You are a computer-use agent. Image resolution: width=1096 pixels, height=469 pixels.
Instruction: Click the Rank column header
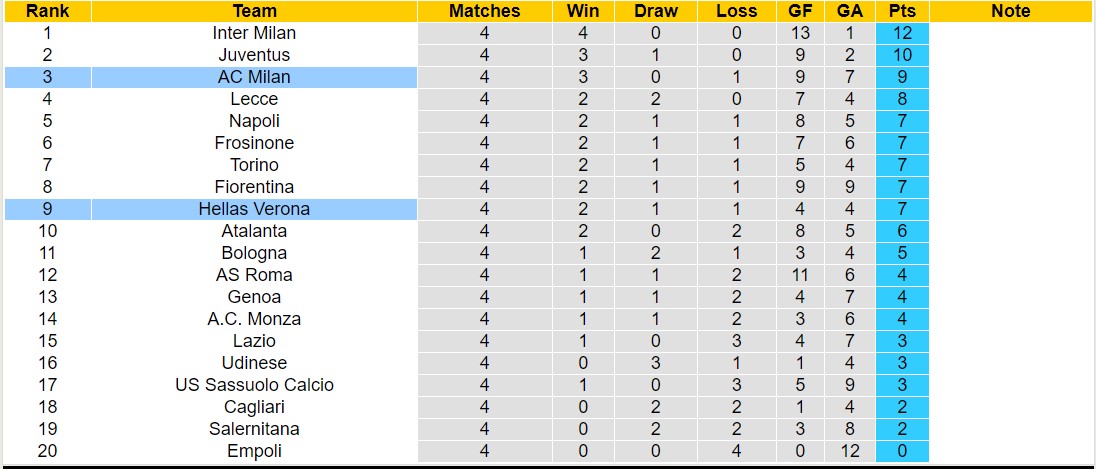tap(47, 11)
